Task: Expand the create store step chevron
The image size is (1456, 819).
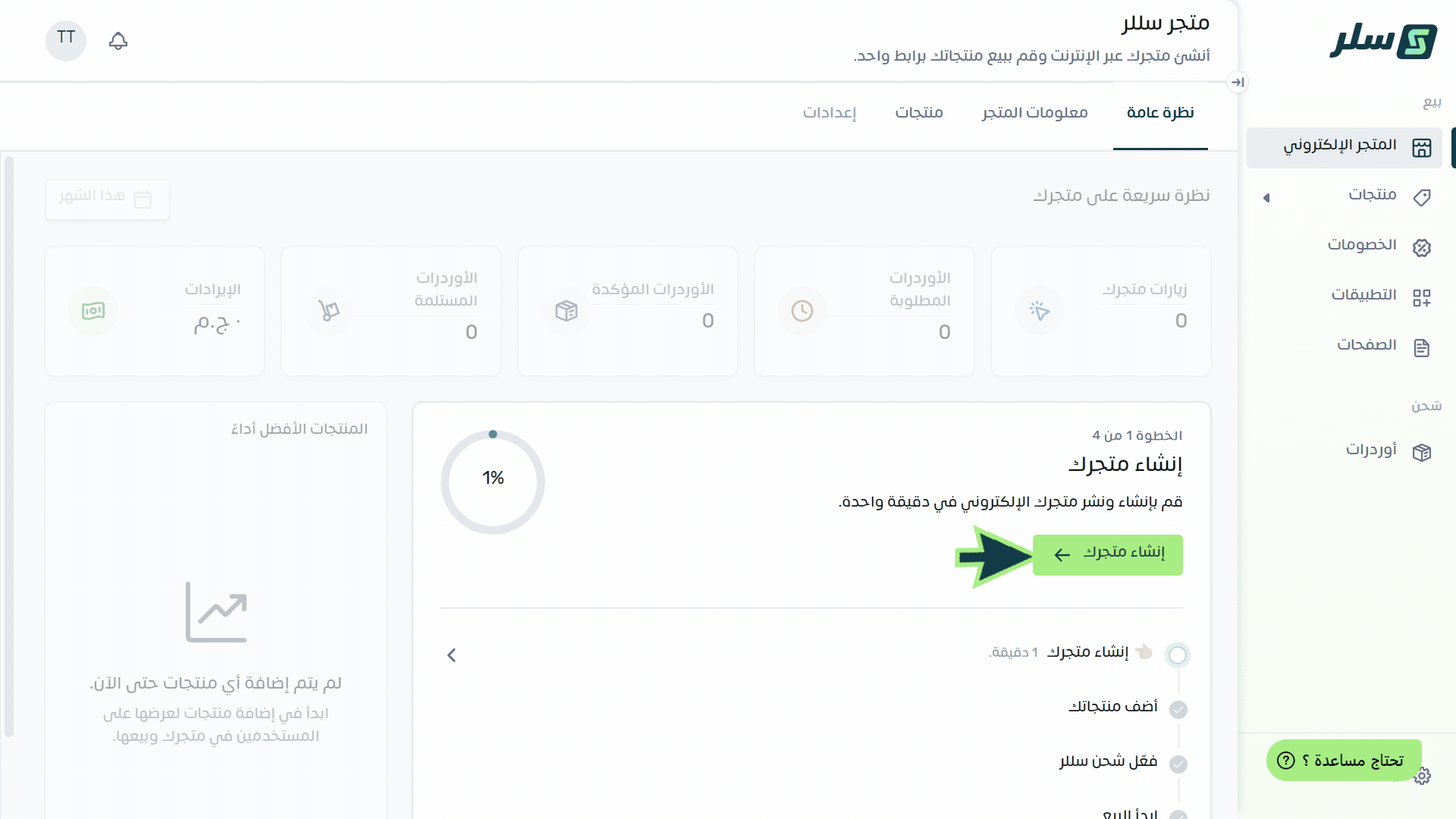Action: click(452, 654)
